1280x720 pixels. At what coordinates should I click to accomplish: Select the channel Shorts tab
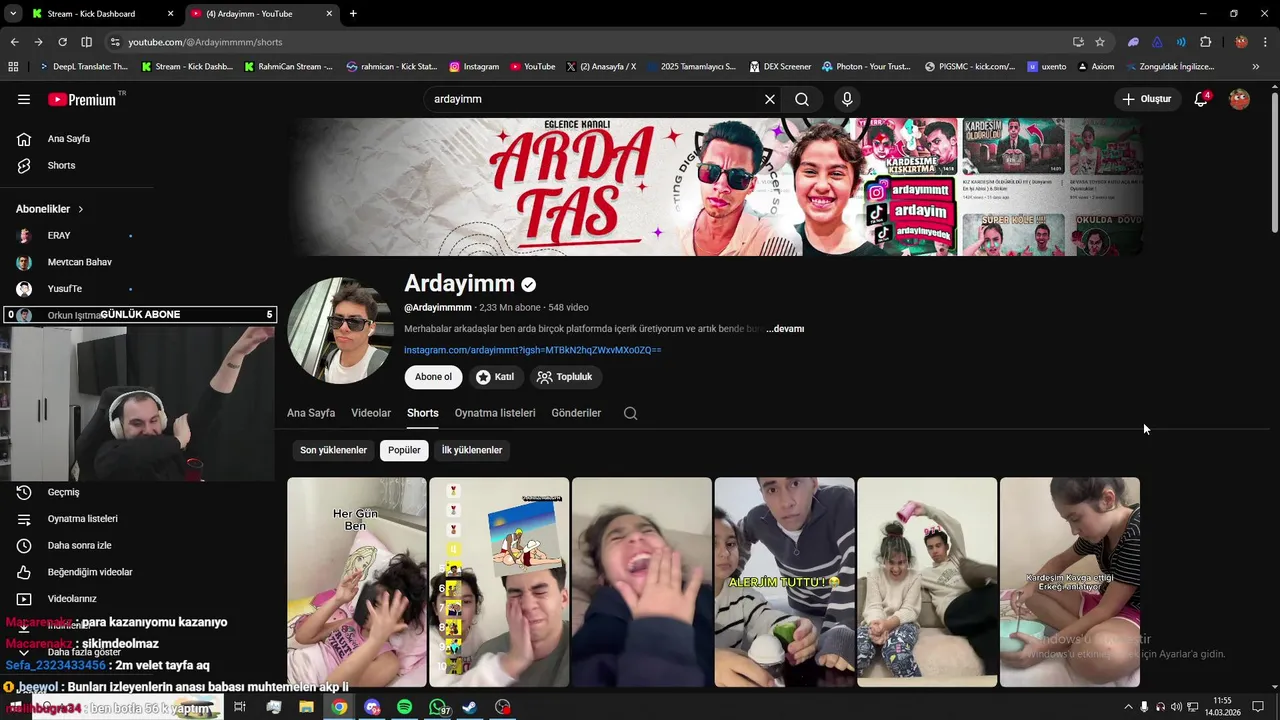(x=422, y=413)
